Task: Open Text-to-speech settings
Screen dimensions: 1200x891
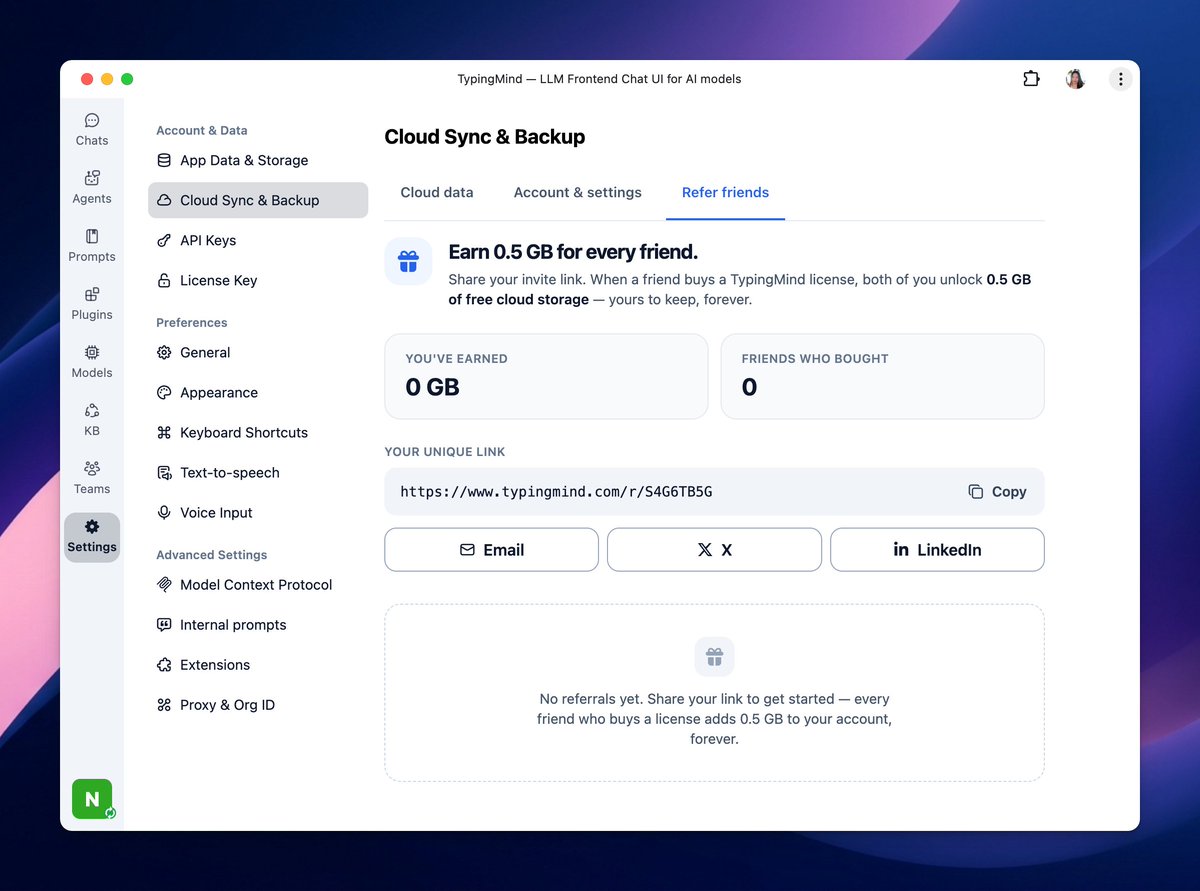Action: (x=258, y=472)
